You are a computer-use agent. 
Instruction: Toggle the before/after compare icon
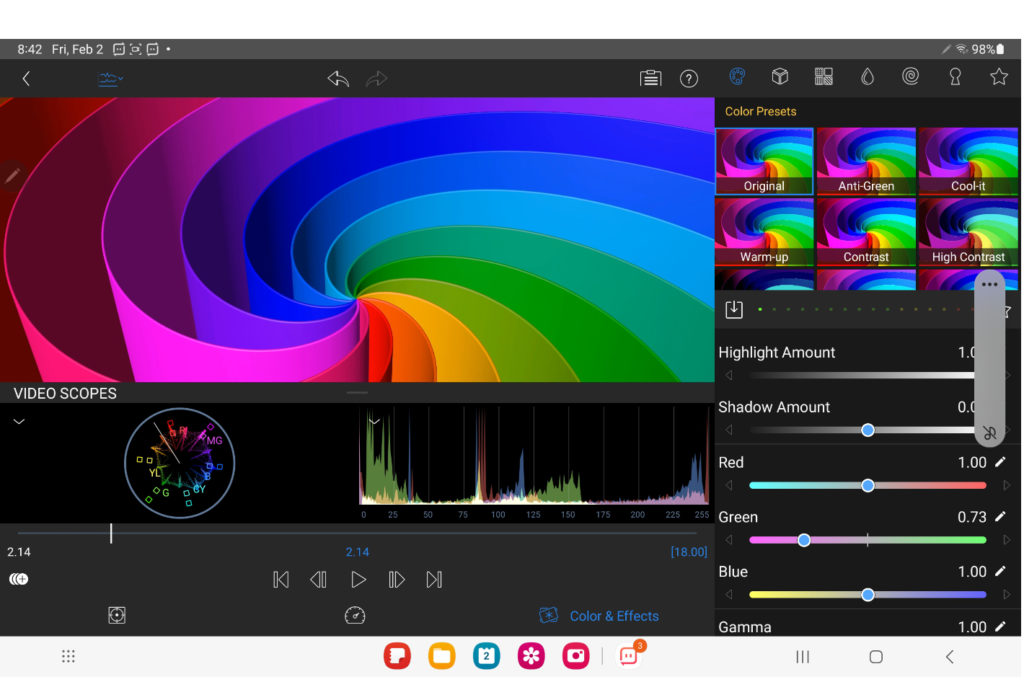19,579
